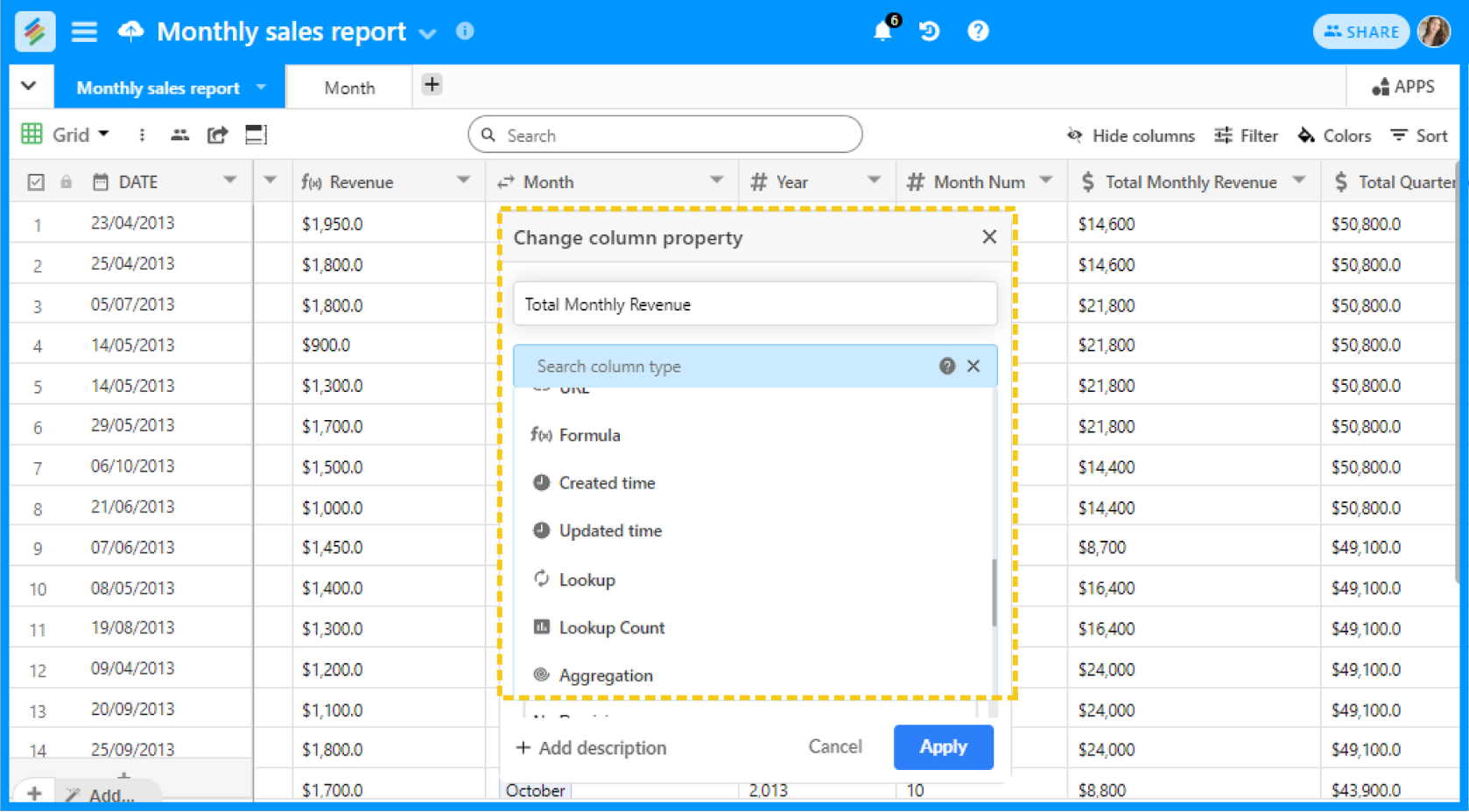Click the cloud sync icon beside the title
Image resolution: width=1469 pixels, height=812 pixels.
click(x=130, y=31)
